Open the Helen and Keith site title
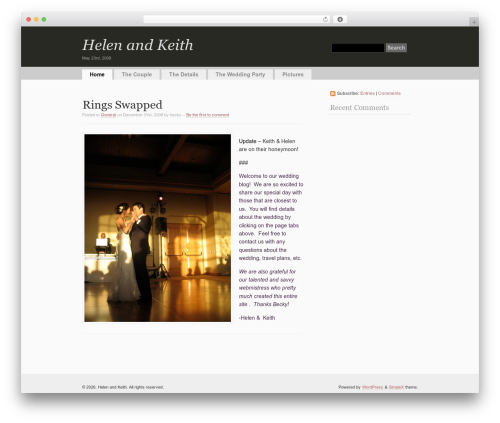 point(138,45)
